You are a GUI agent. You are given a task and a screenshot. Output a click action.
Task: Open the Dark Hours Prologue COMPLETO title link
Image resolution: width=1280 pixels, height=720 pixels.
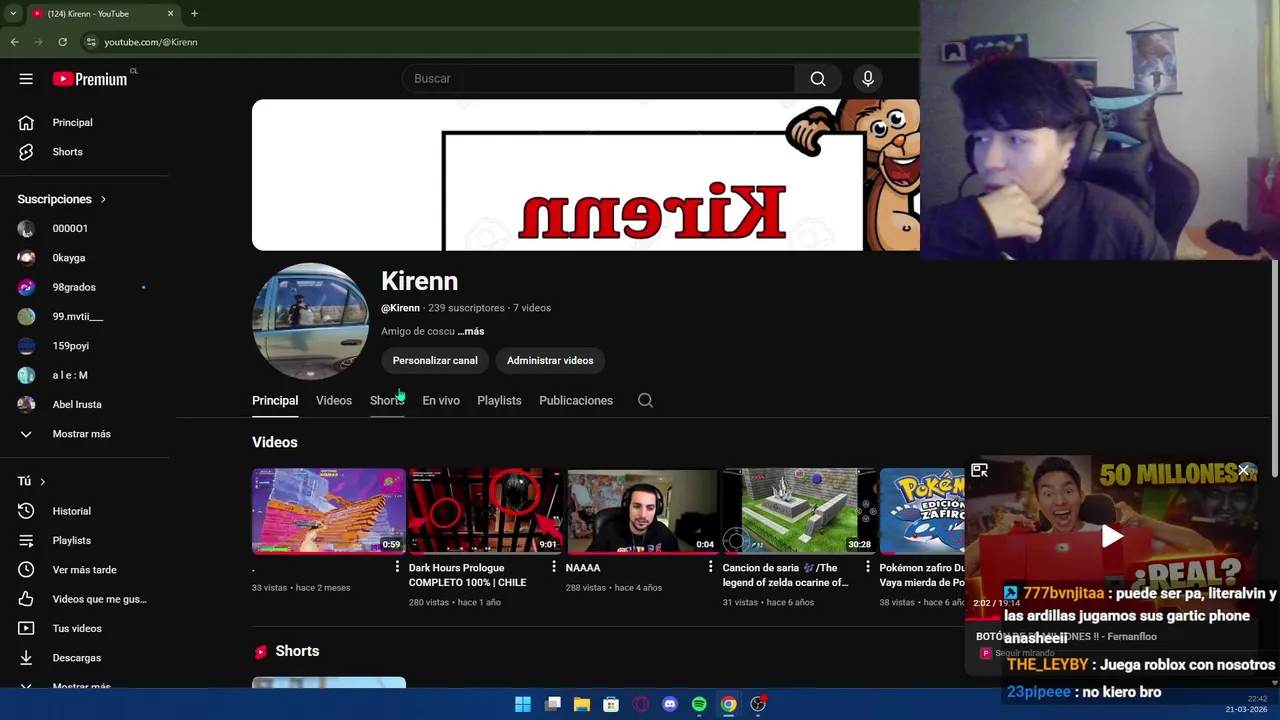(467, 575)
